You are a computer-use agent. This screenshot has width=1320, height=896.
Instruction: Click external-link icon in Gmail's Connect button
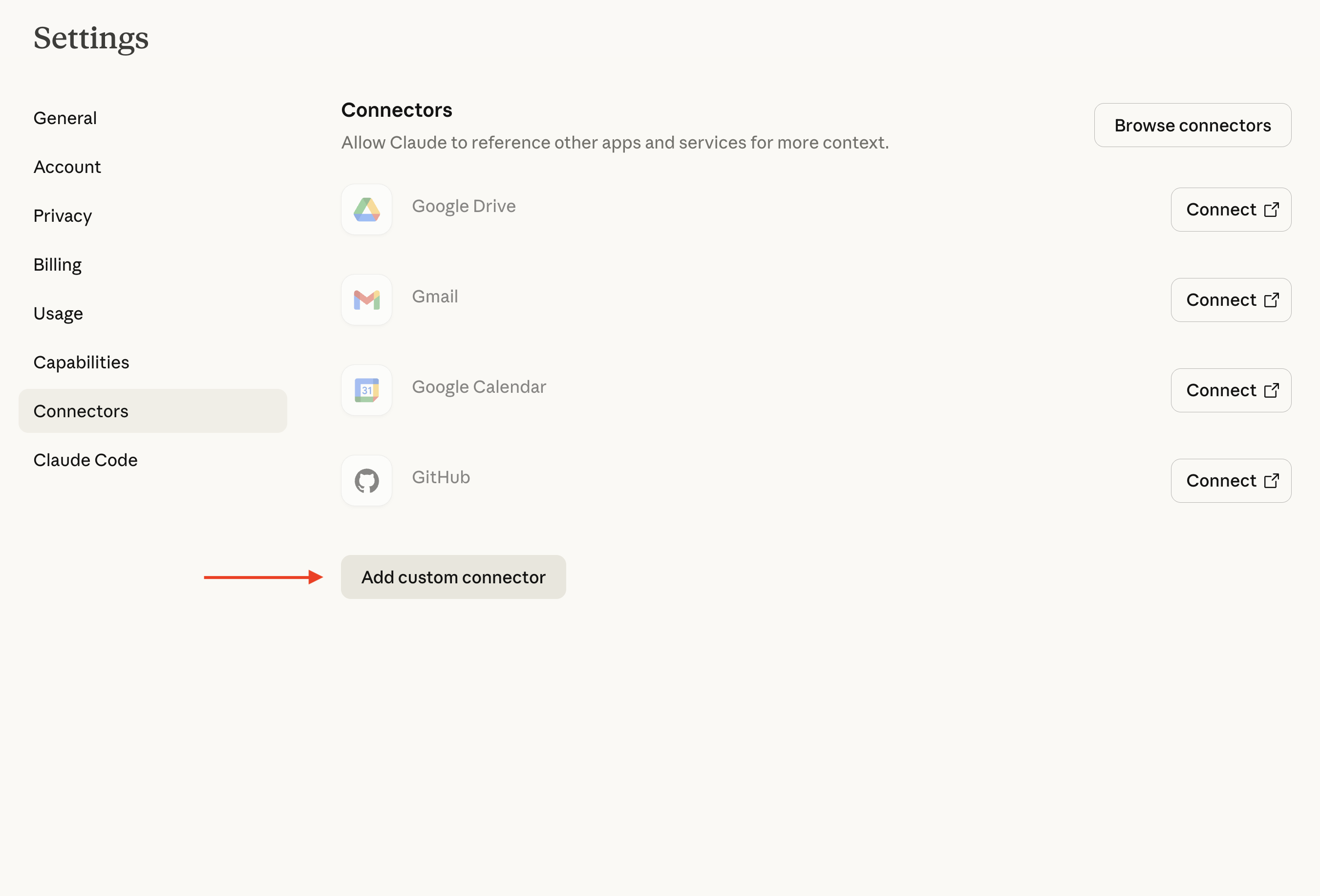coord(1271,300)
